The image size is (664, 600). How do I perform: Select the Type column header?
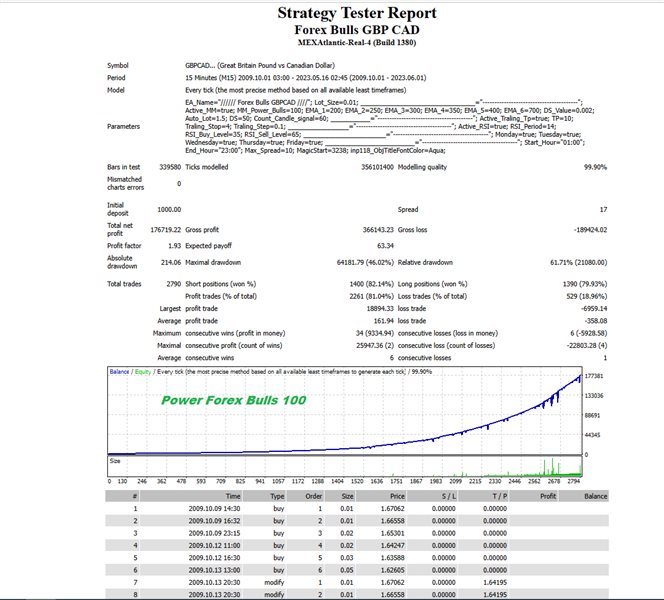pos(278,495)
